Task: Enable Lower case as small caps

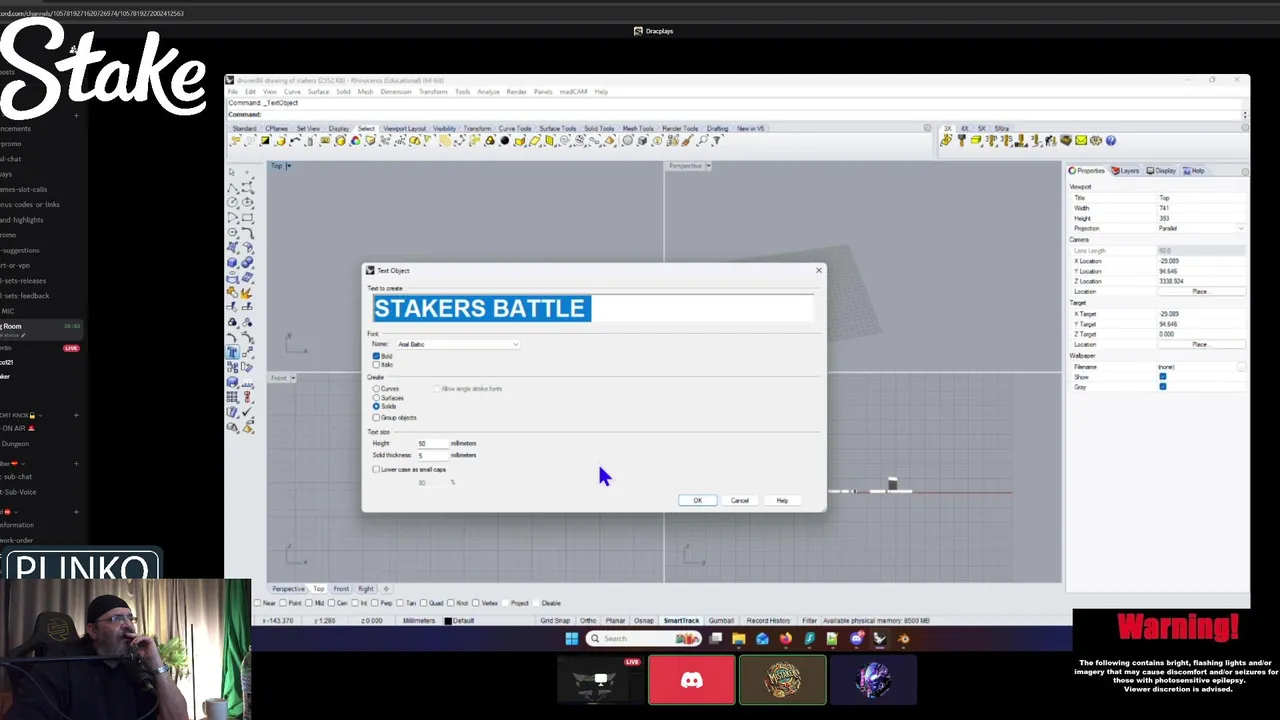Action: click(377, 470)
